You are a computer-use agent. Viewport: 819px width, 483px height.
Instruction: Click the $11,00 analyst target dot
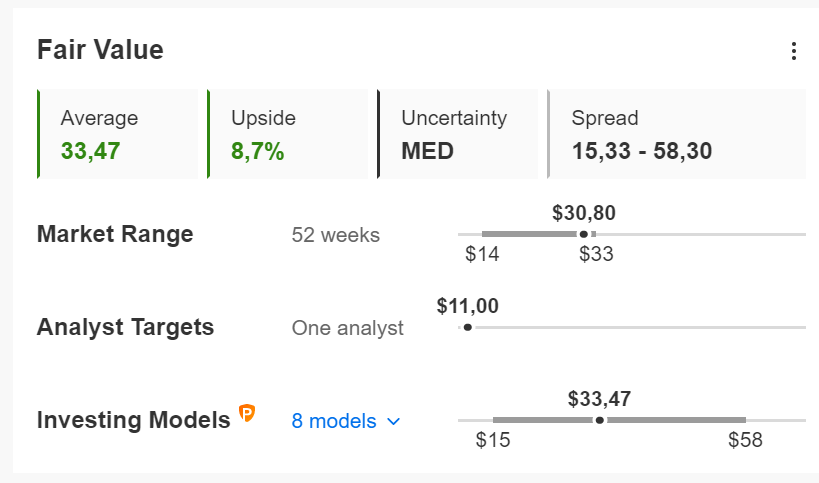(467, 327)
